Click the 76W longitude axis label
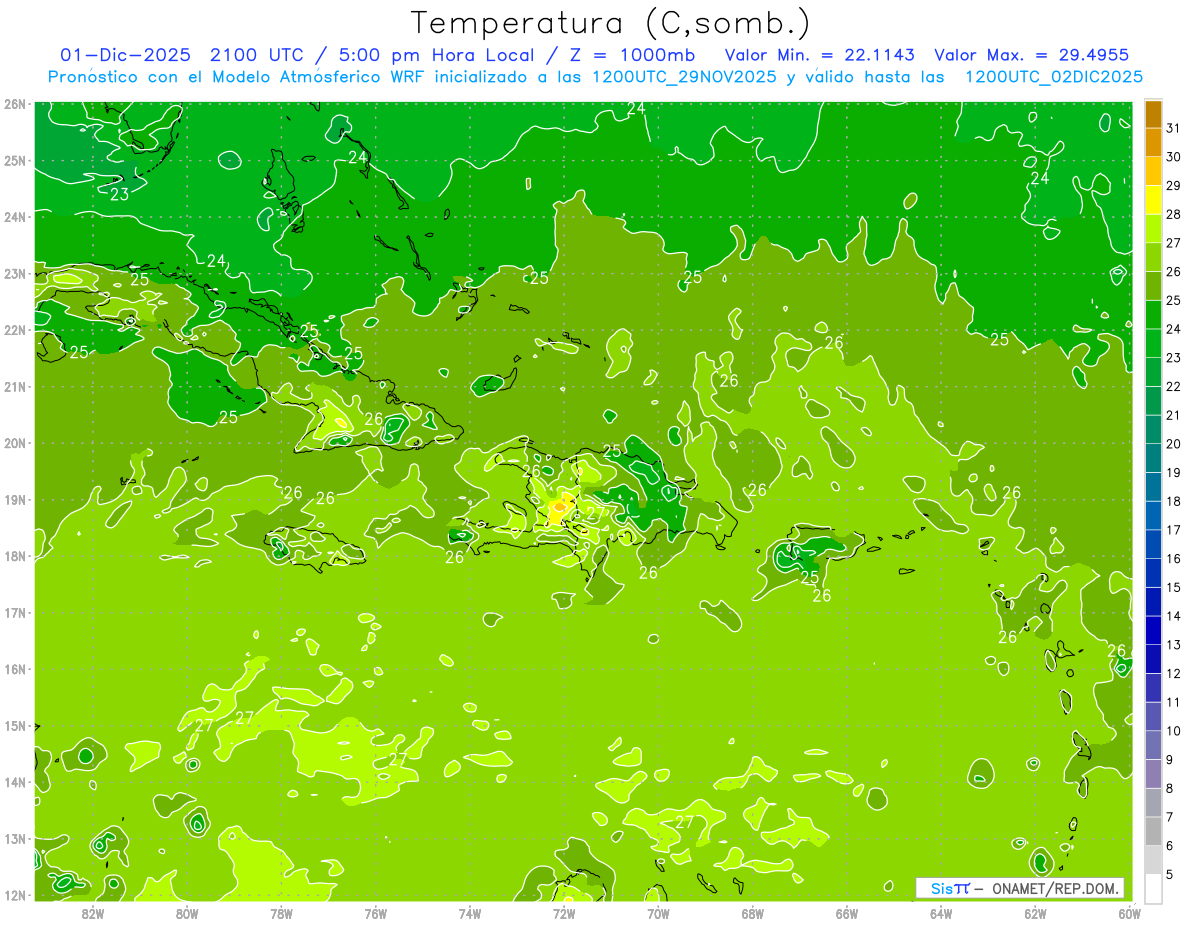This screenshot has width=1200, height=927. pyautogui.click(x=375, y=913)
